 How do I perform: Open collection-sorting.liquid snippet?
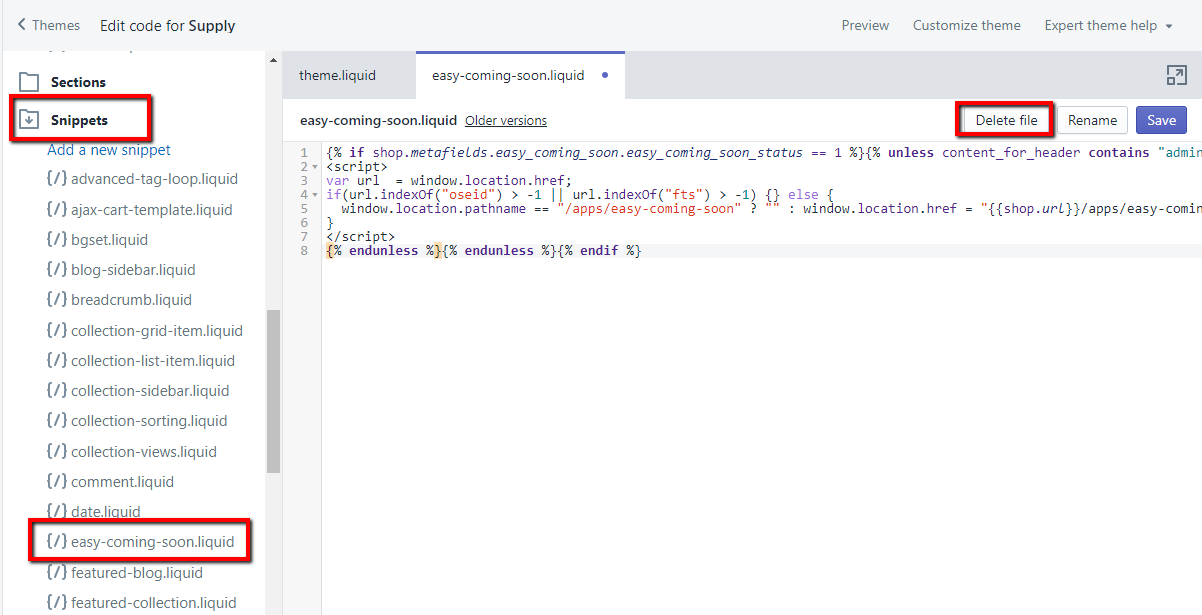[x=149, y=421]
